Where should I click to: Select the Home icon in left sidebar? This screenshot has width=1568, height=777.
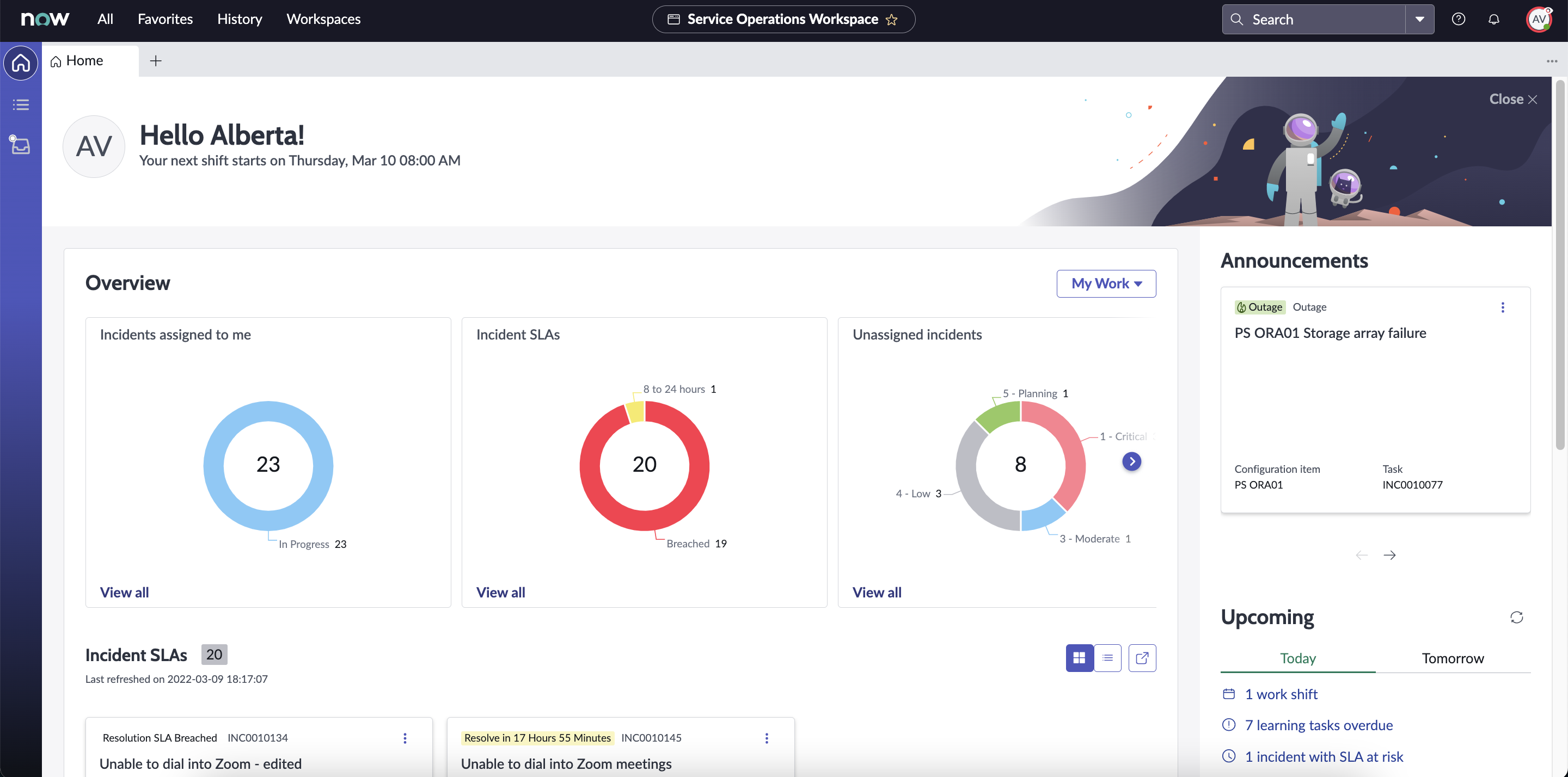click(x=20, y=63)
